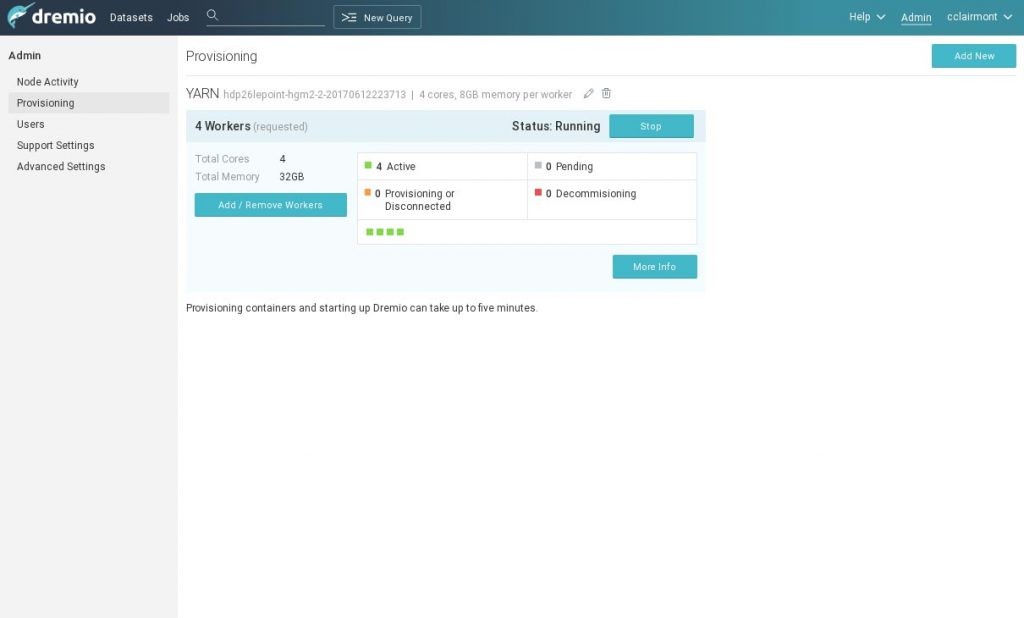Screen dimensions: 1024x618
Task: Click the Add New provisioning button
Action: 973,56
